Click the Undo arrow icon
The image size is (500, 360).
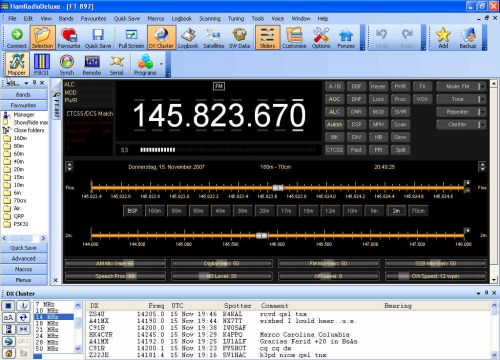(381, 35)
